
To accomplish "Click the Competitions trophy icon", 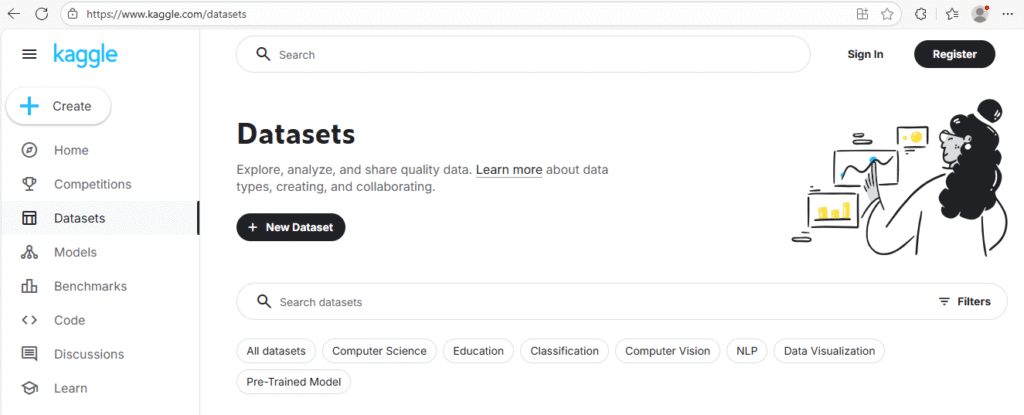I will tap(30, 184).
